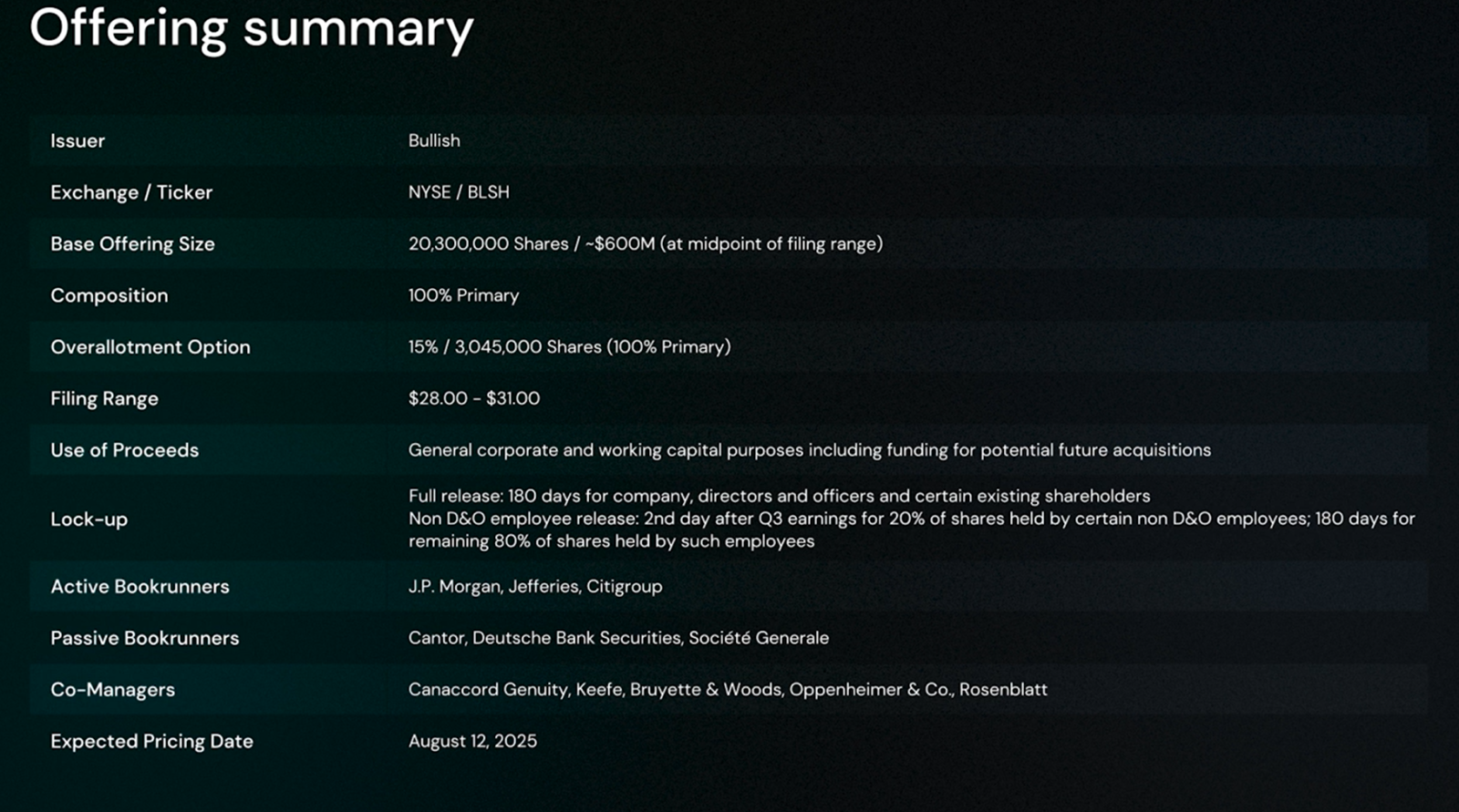Select the "Full release: 180 days" line
This screenshot has width=1459, height=812.
point(779,497)
